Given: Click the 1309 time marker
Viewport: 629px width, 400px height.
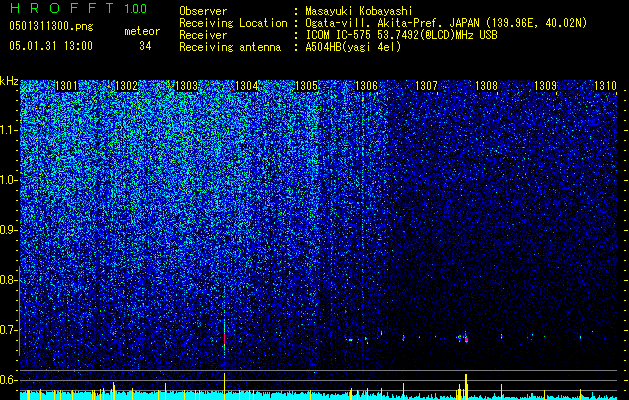Looking at the screenshot, I should [x=546, y=86].
